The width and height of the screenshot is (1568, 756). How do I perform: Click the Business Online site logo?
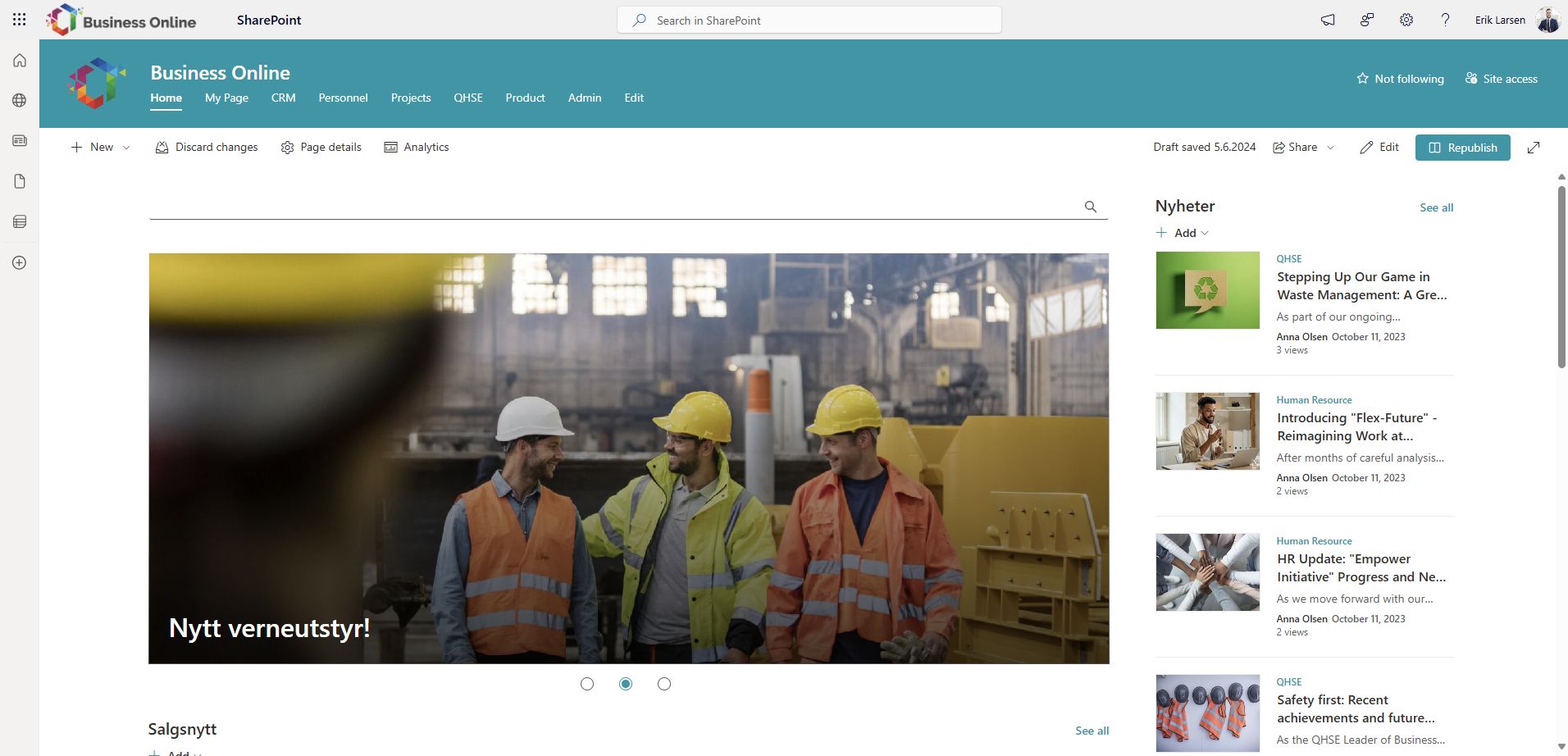97,83
